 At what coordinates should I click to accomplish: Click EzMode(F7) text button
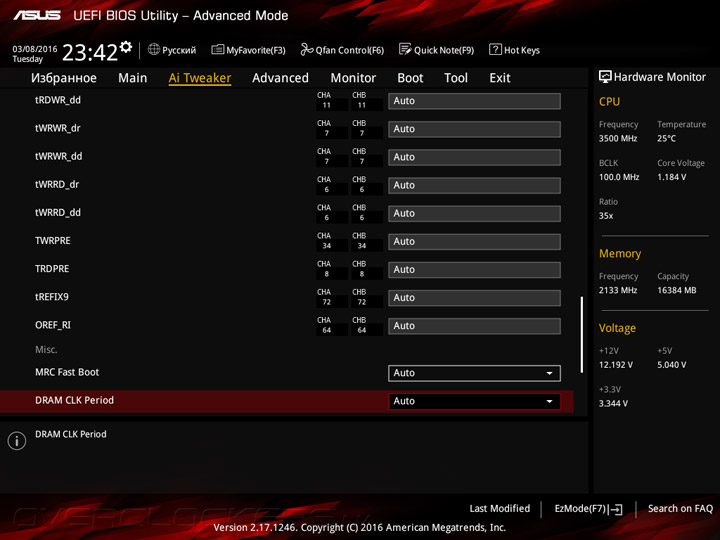[580, 509]
